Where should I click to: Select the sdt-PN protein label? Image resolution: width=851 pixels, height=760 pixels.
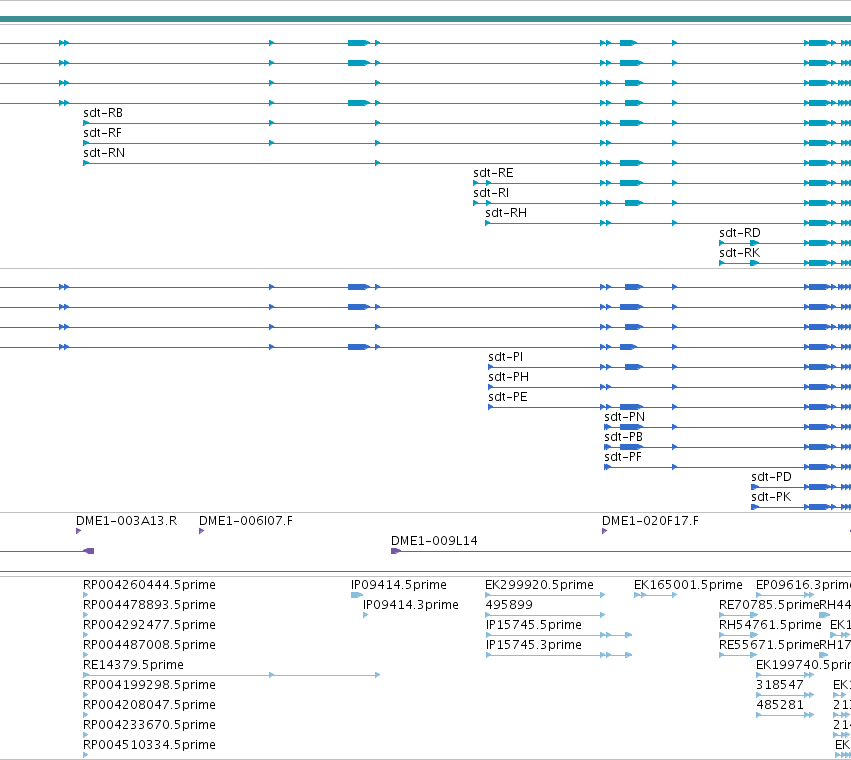[x=624, y=417]
